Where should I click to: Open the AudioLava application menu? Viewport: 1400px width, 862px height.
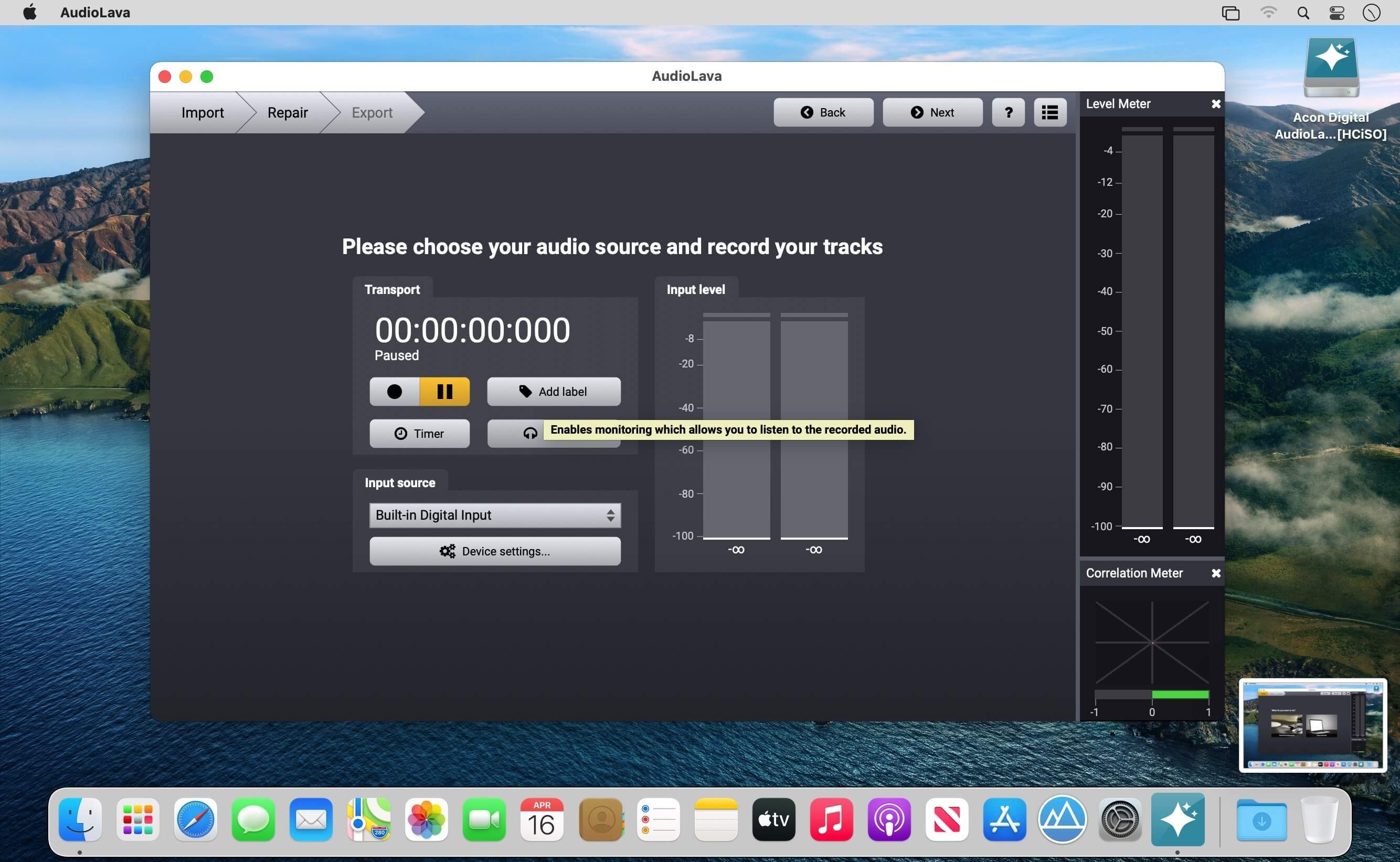pos(94,12)
